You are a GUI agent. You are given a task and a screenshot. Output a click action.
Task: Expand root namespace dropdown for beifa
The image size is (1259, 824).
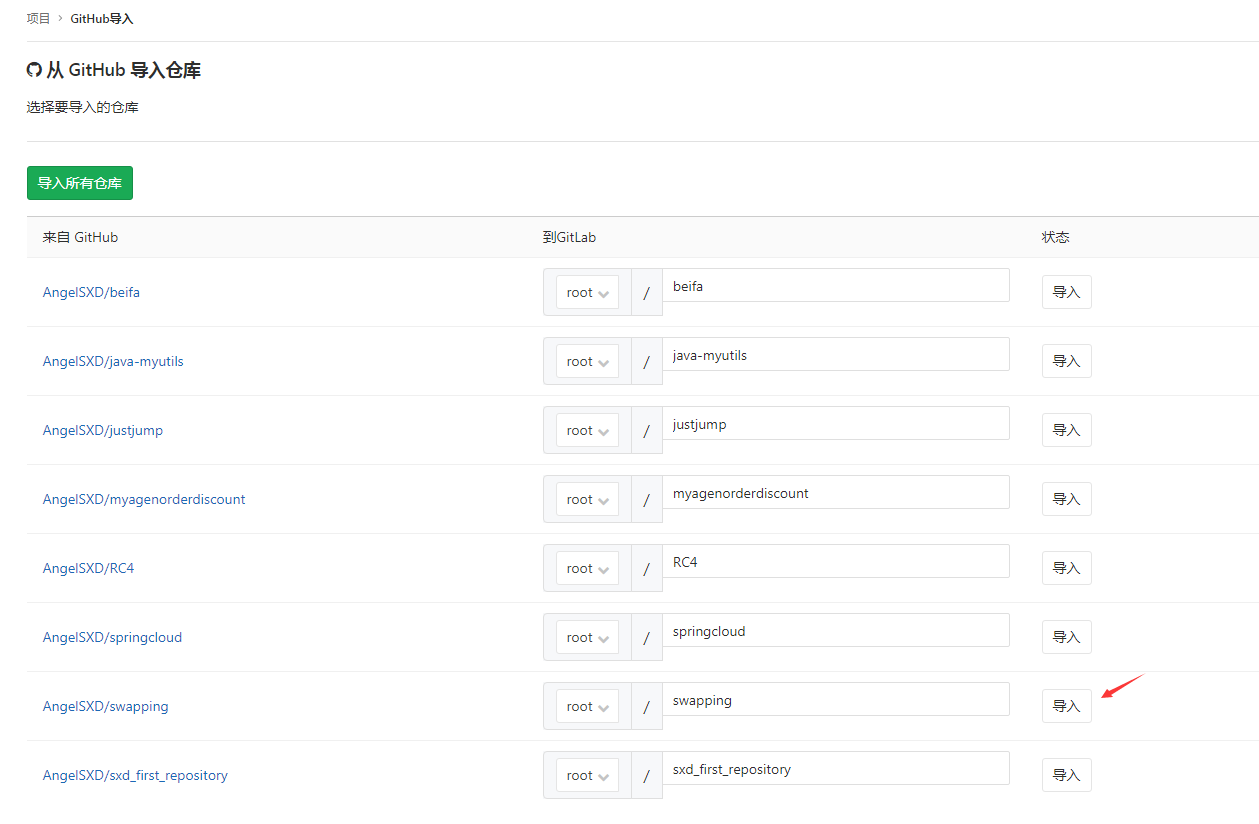tap(587, 293)
